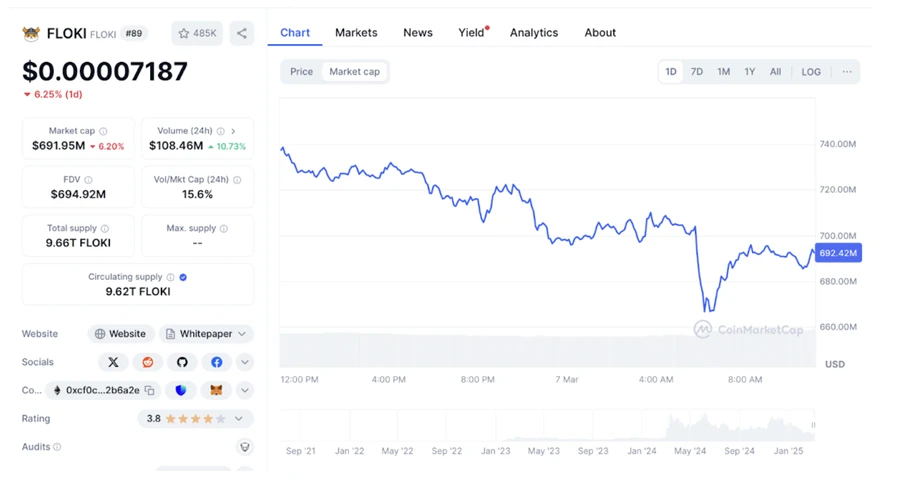Expand more social links chevron
Image resolution: width=920 pixels, height=483 pixels.
pos(244,362)
